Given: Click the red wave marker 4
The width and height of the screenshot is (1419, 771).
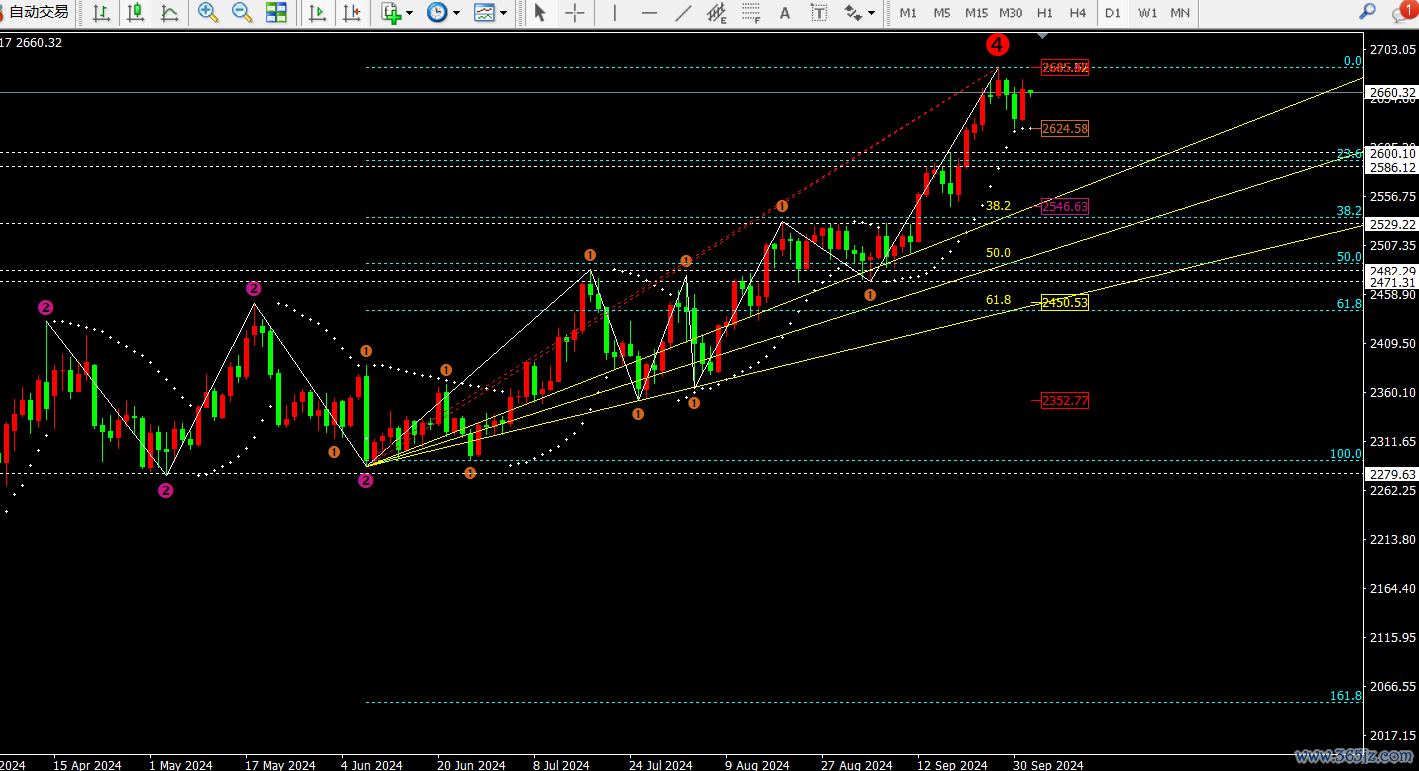Looking at the screenshot, I should click(x=997, y=45).
